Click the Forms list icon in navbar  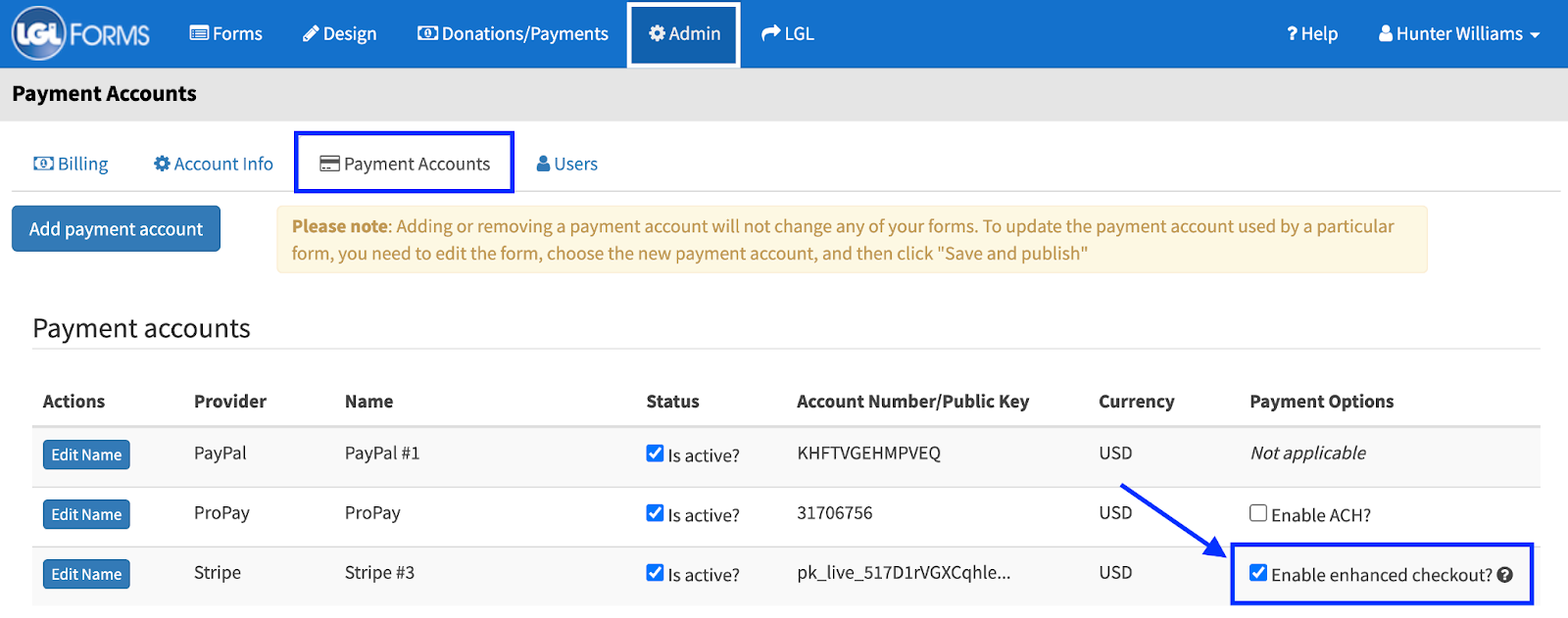(x=199, y=33)
